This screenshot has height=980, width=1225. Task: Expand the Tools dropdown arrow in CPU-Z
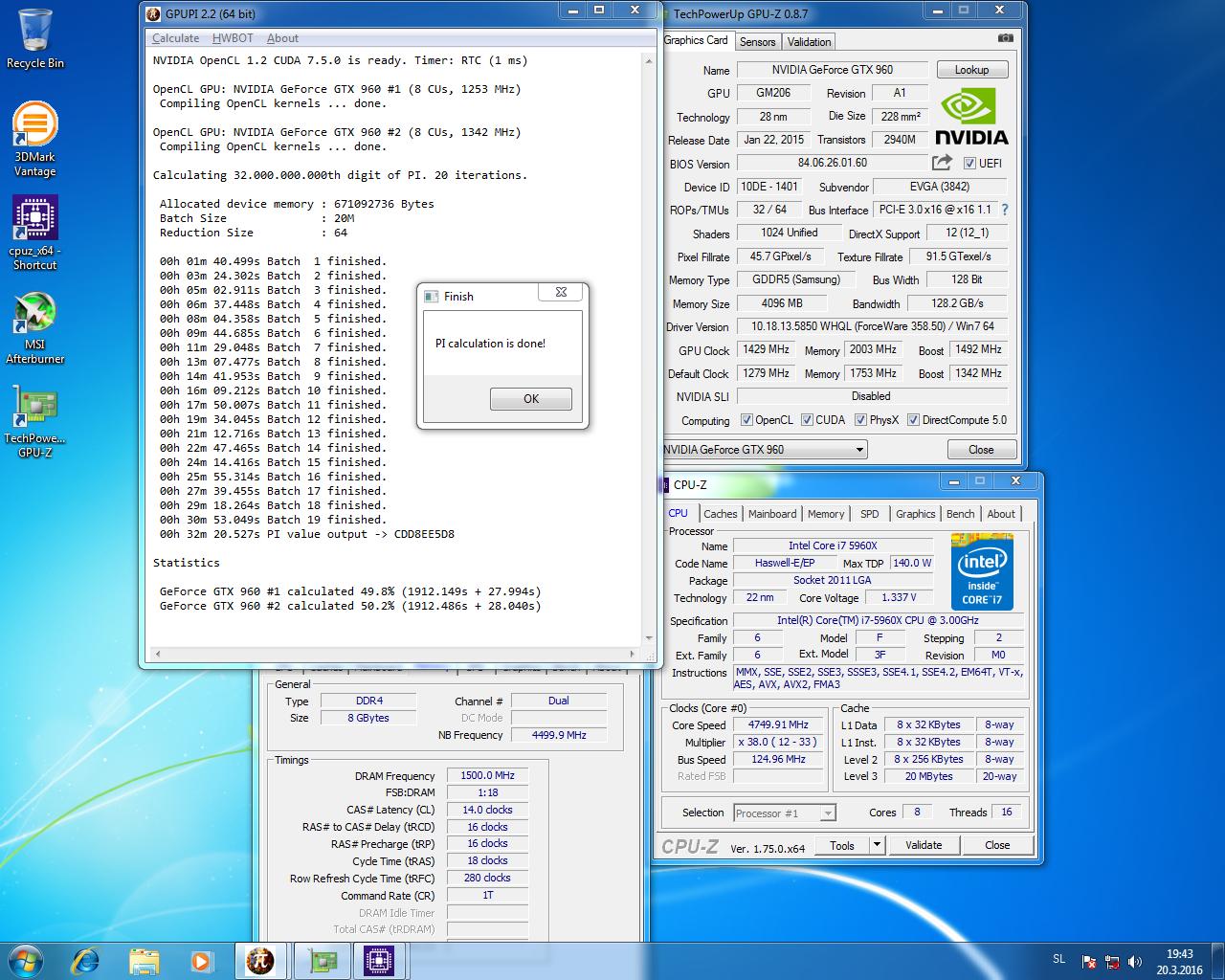877,845
